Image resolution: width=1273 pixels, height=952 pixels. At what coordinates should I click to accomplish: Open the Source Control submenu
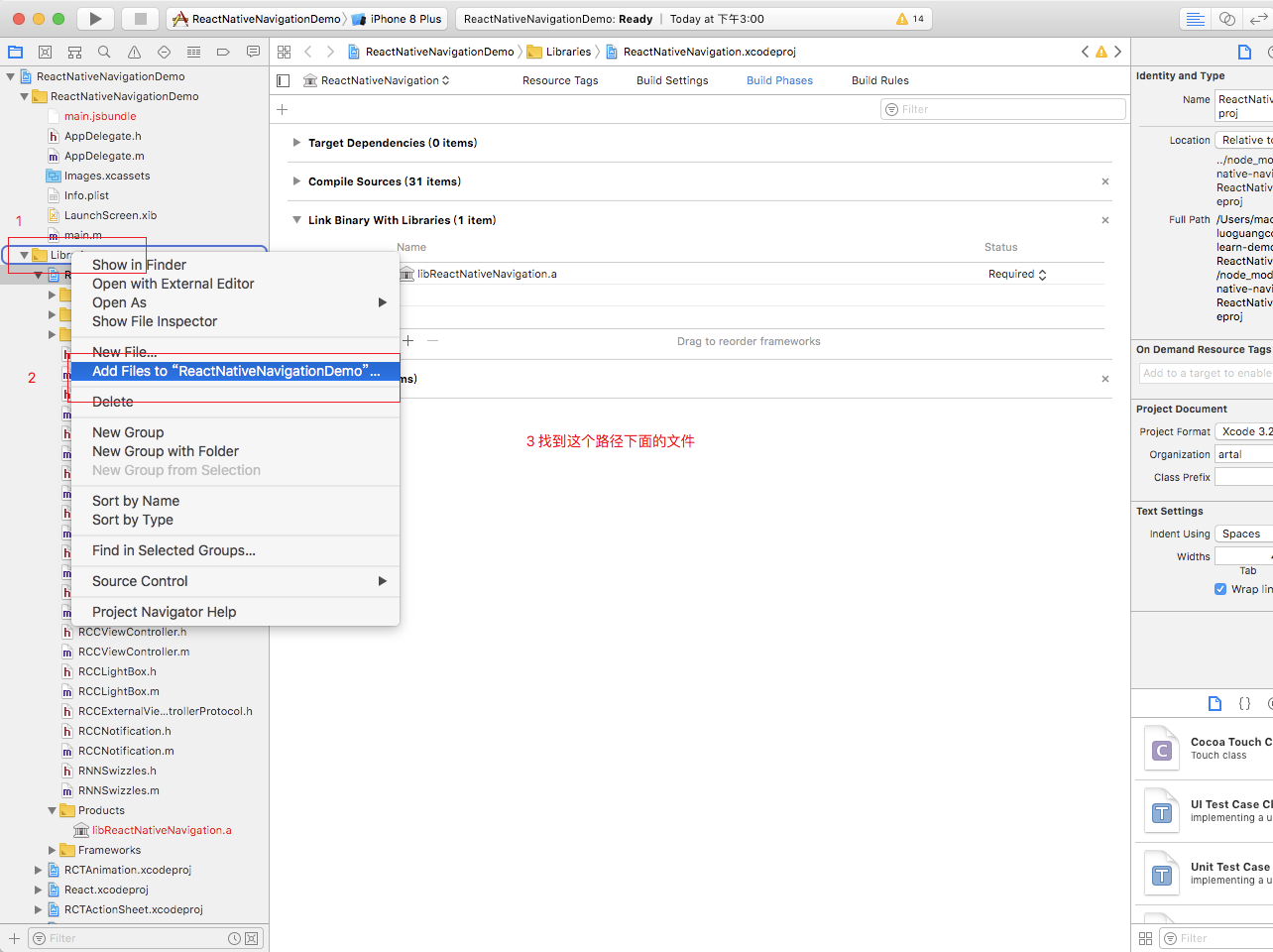(x=235, y=581)
